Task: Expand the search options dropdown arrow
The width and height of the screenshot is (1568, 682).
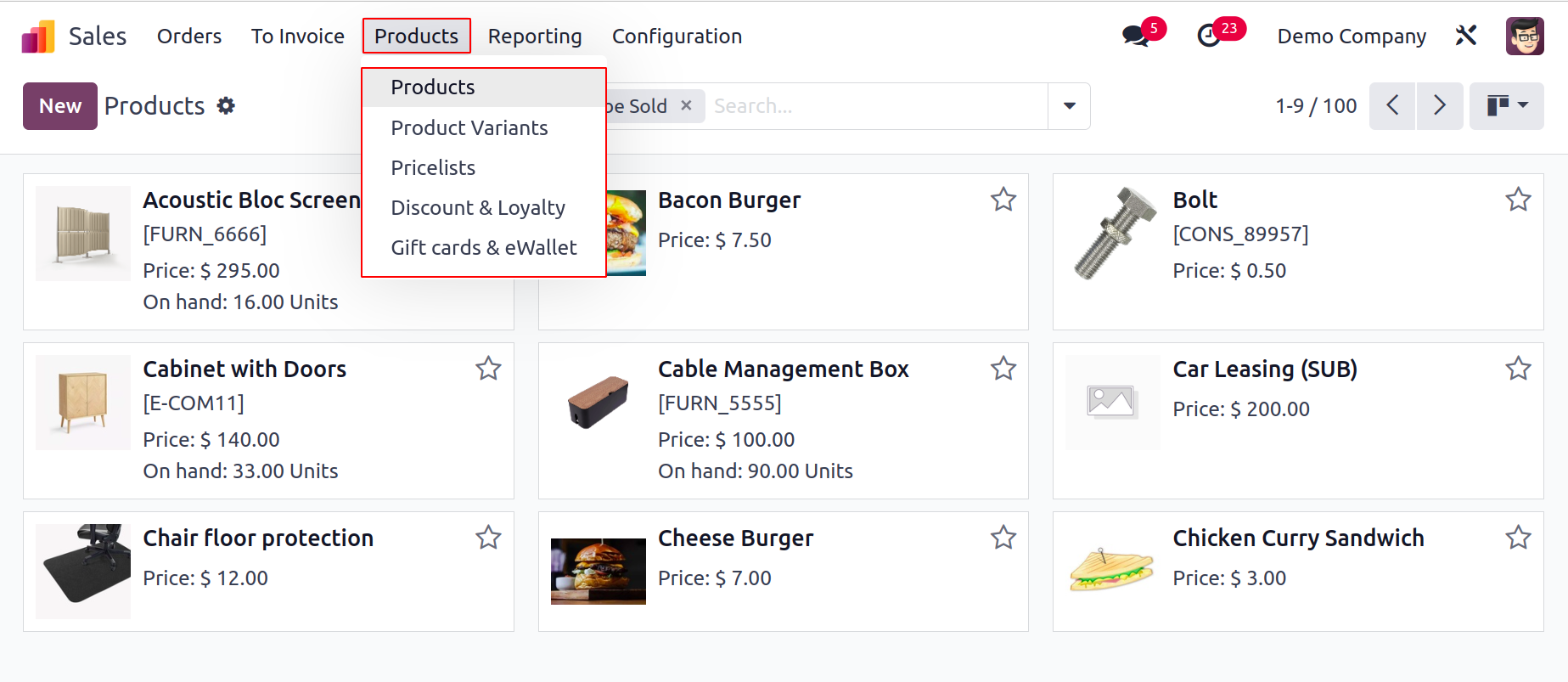Action: (x=1070, y=106)
